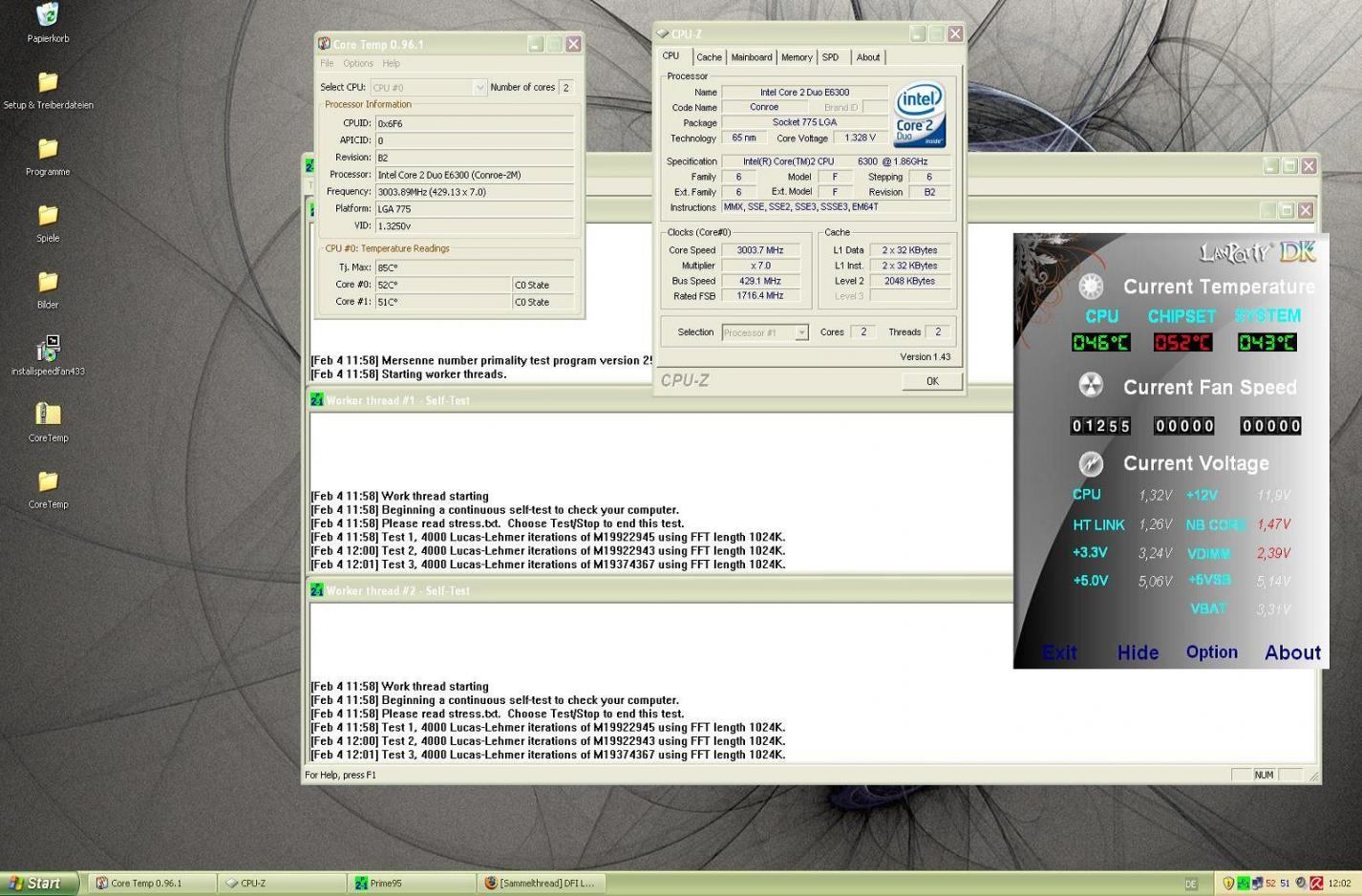Click the Worker thread #2 Self-Test title bar

coord(659,590)
